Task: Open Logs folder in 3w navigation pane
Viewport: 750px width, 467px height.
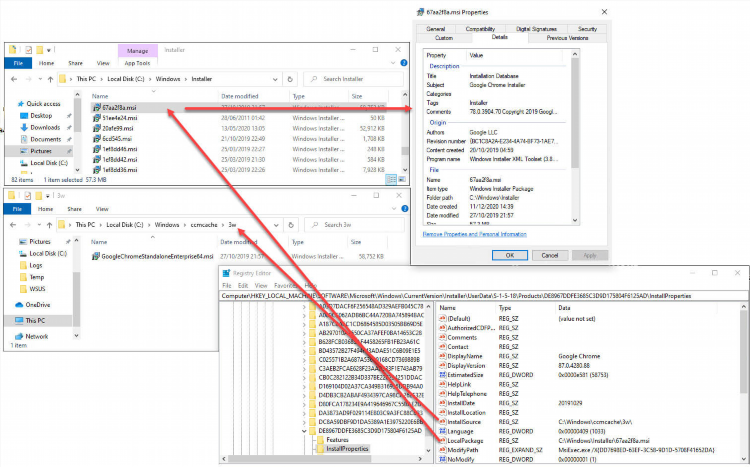Action: coord(36,265)
